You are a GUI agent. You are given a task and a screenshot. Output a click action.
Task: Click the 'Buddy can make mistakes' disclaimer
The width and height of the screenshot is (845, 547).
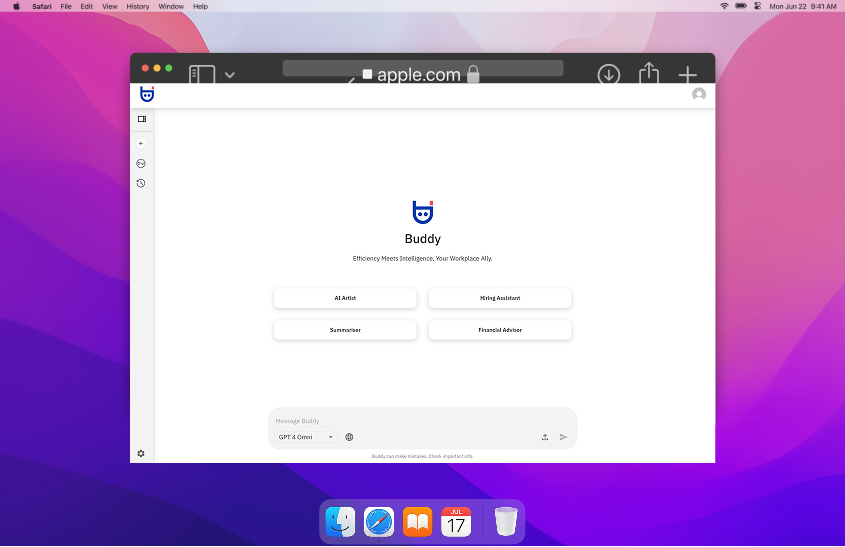422,456
